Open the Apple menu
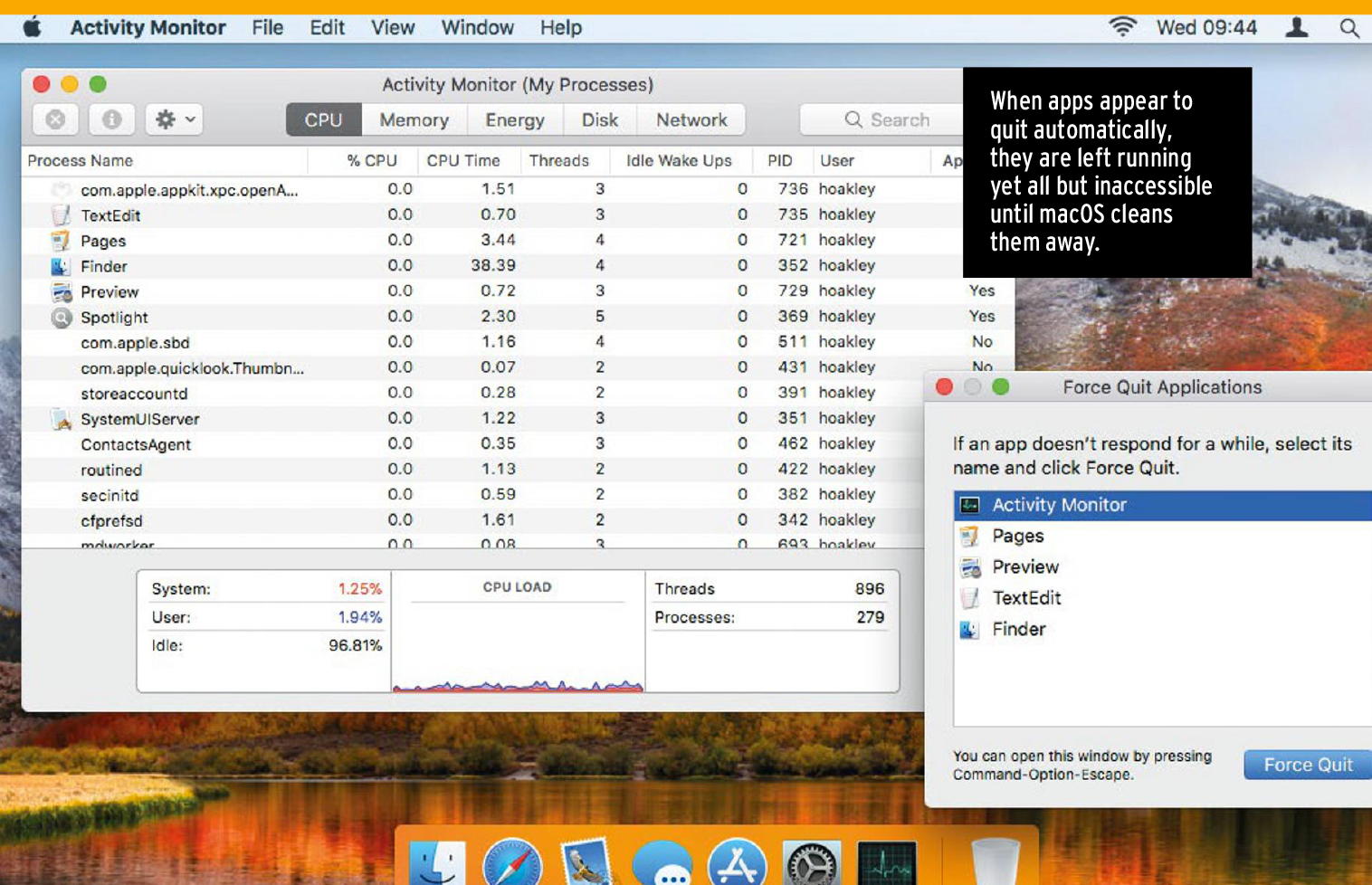This screenshot has height=885, width=1372. click(33, 28)
